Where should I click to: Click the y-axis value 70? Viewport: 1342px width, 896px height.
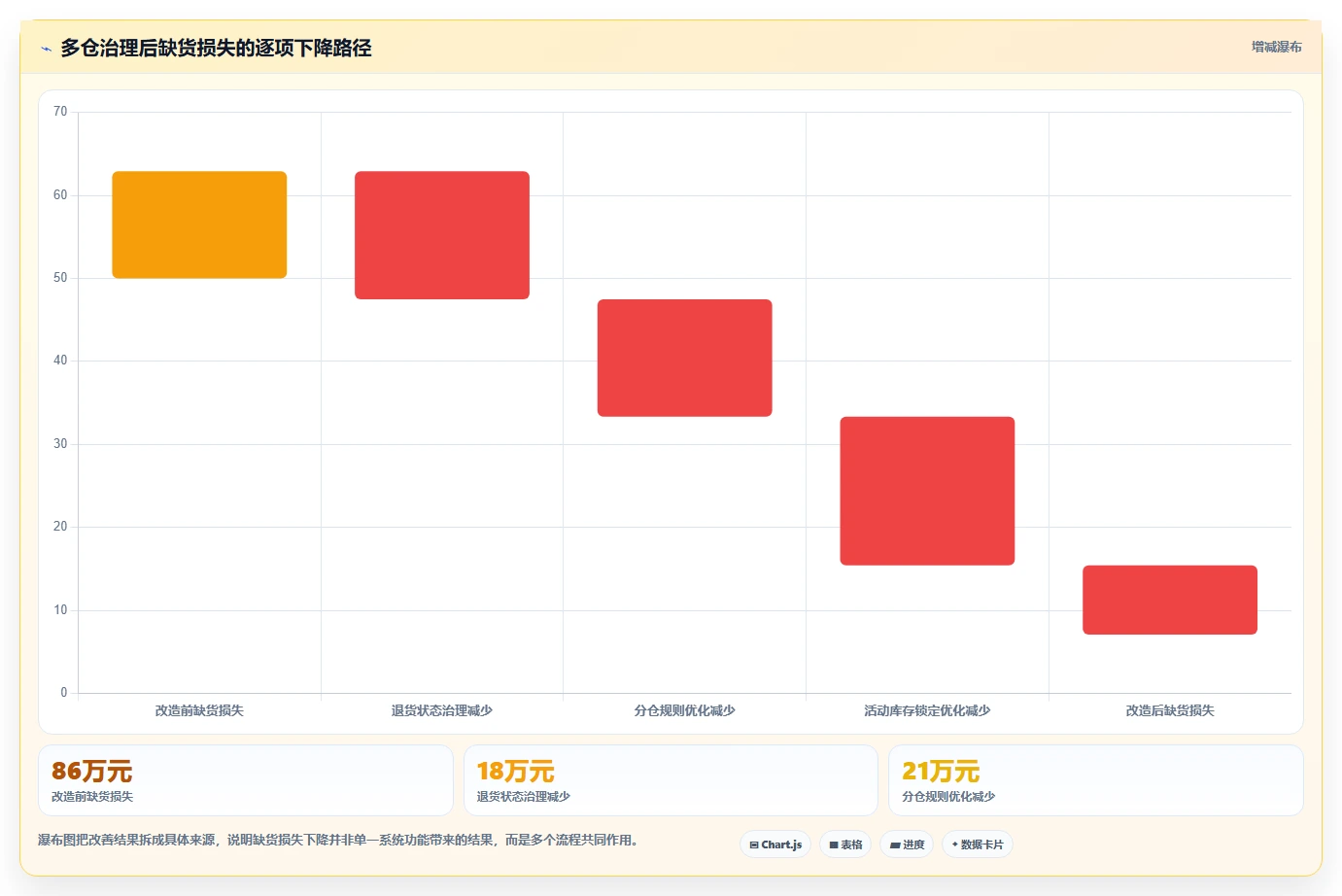[60, 112]
